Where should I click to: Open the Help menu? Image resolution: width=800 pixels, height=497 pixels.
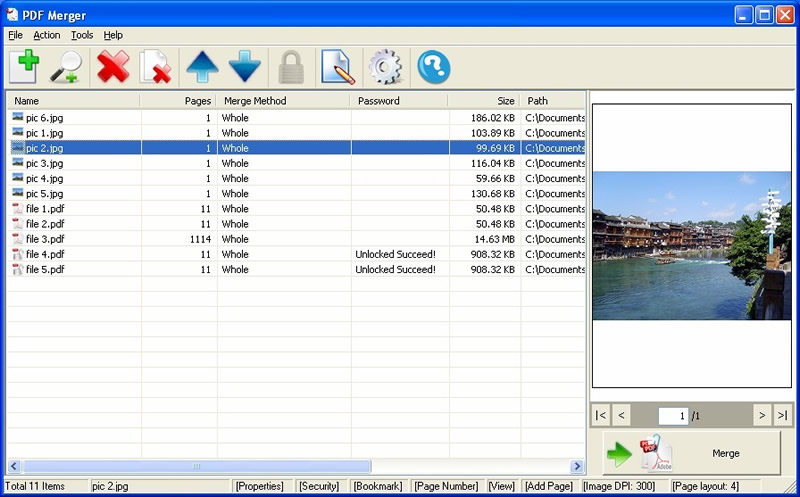[113, 35]
